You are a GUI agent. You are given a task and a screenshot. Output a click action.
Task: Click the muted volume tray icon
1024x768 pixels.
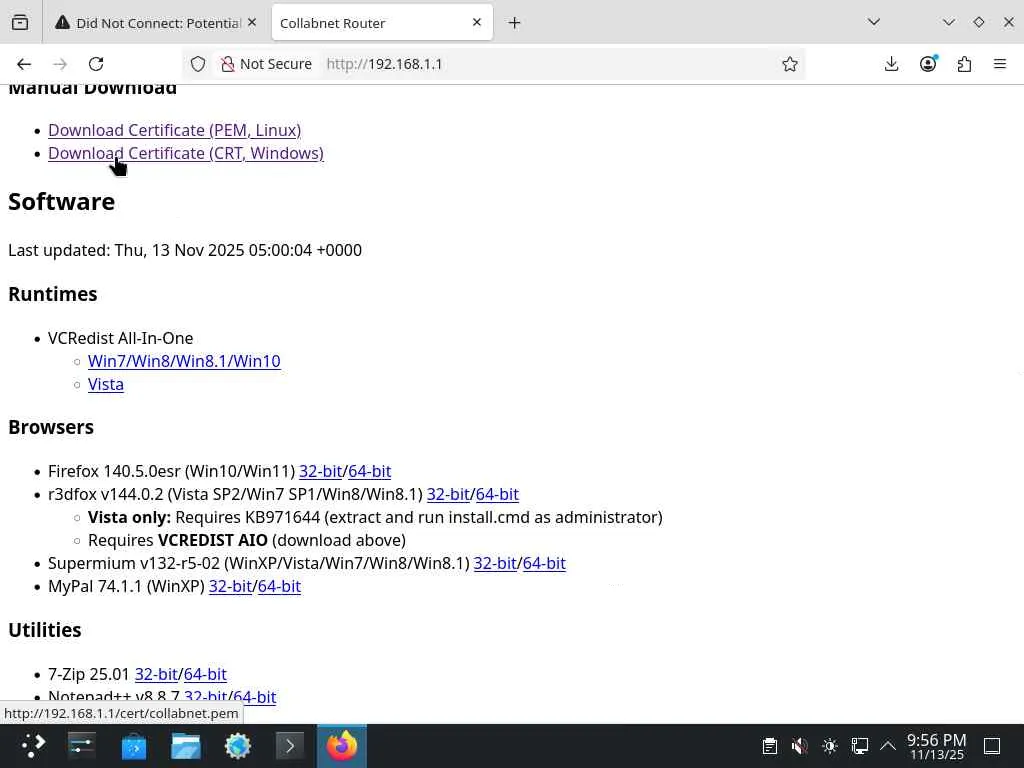tap(799, 746)
